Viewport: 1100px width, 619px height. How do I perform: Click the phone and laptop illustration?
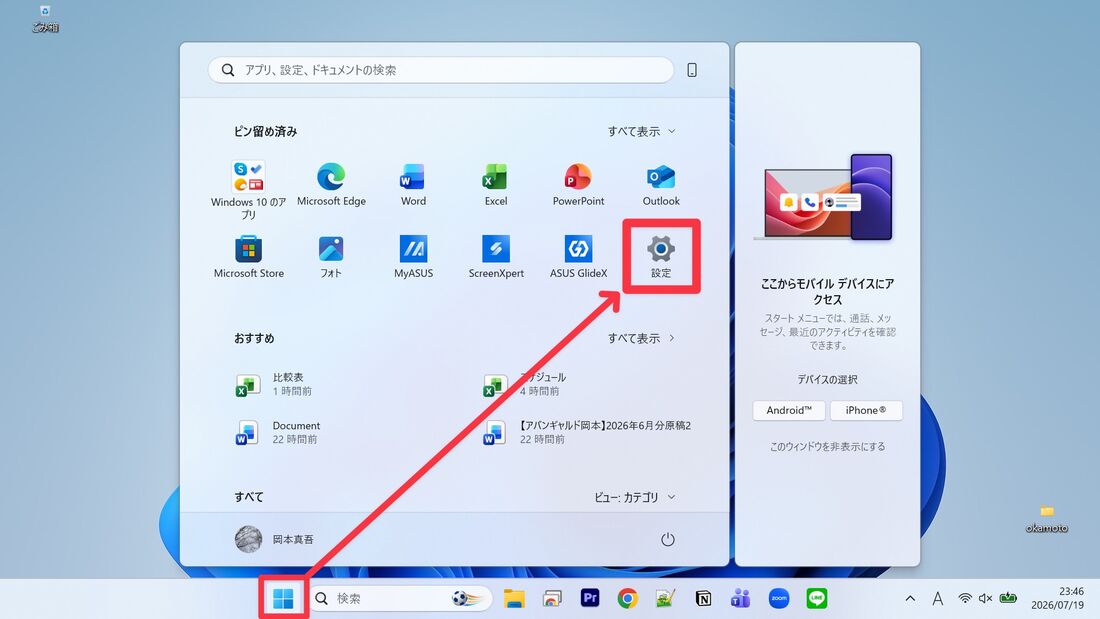[x=823, y=198]
